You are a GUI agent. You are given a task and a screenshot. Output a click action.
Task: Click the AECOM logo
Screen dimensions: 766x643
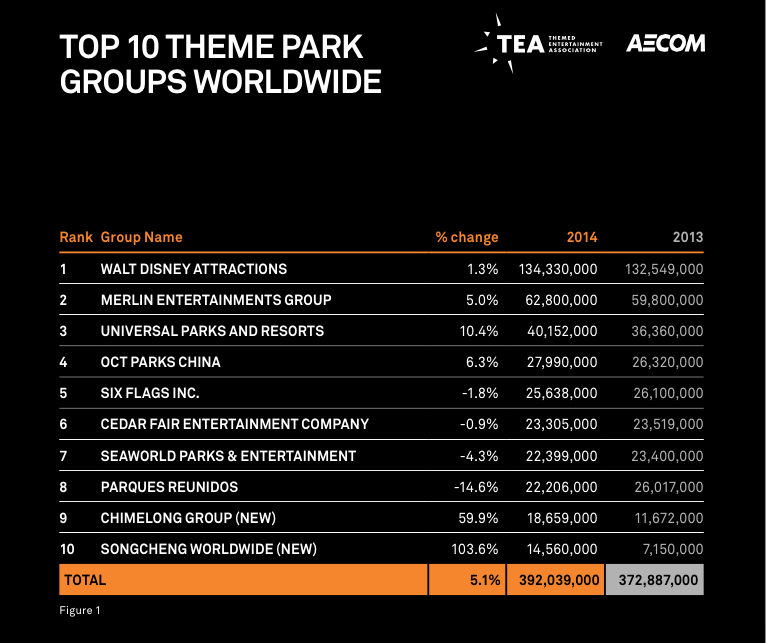coord(665,44)
